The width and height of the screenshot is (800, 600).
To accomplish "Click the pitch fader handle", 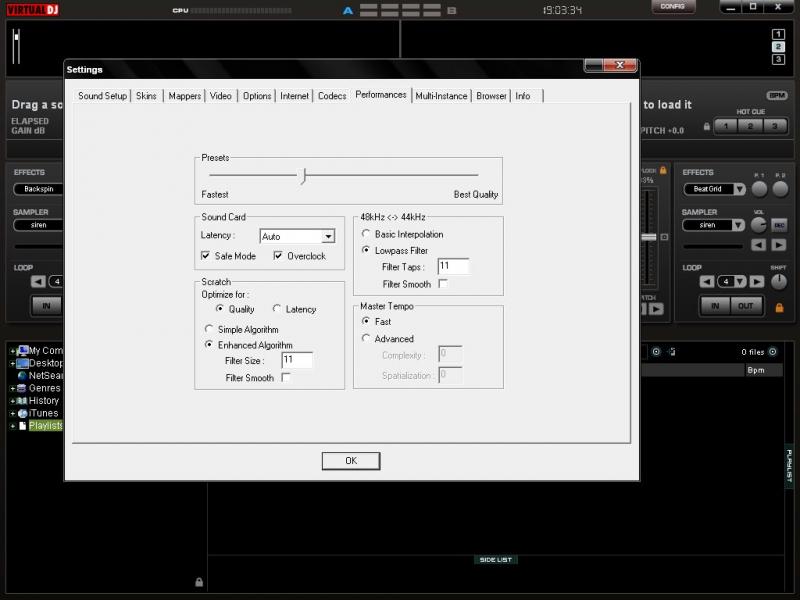I will tap(648, 237).
